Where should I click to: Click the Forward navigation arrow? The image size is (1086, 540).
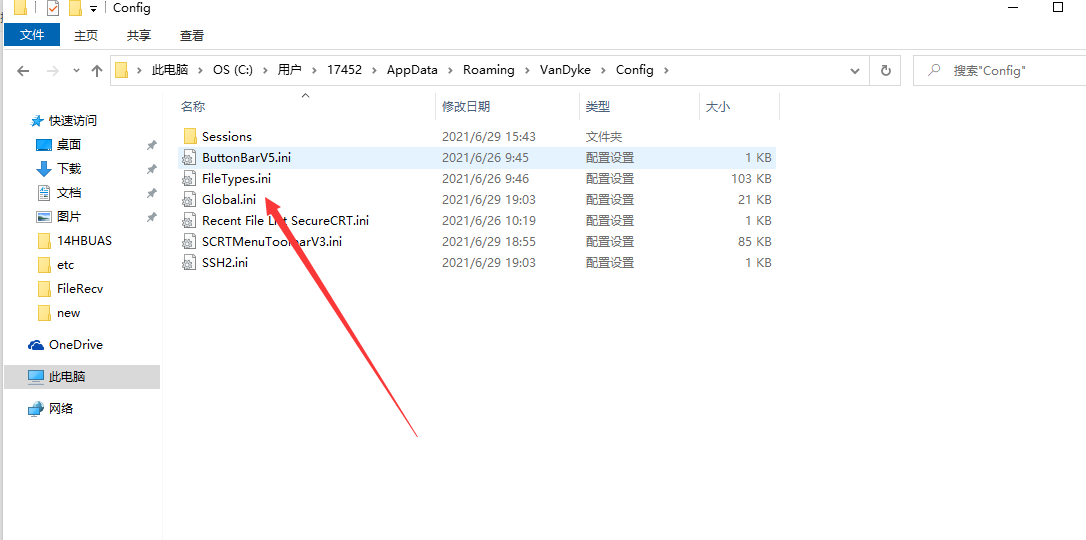[52, 71]
